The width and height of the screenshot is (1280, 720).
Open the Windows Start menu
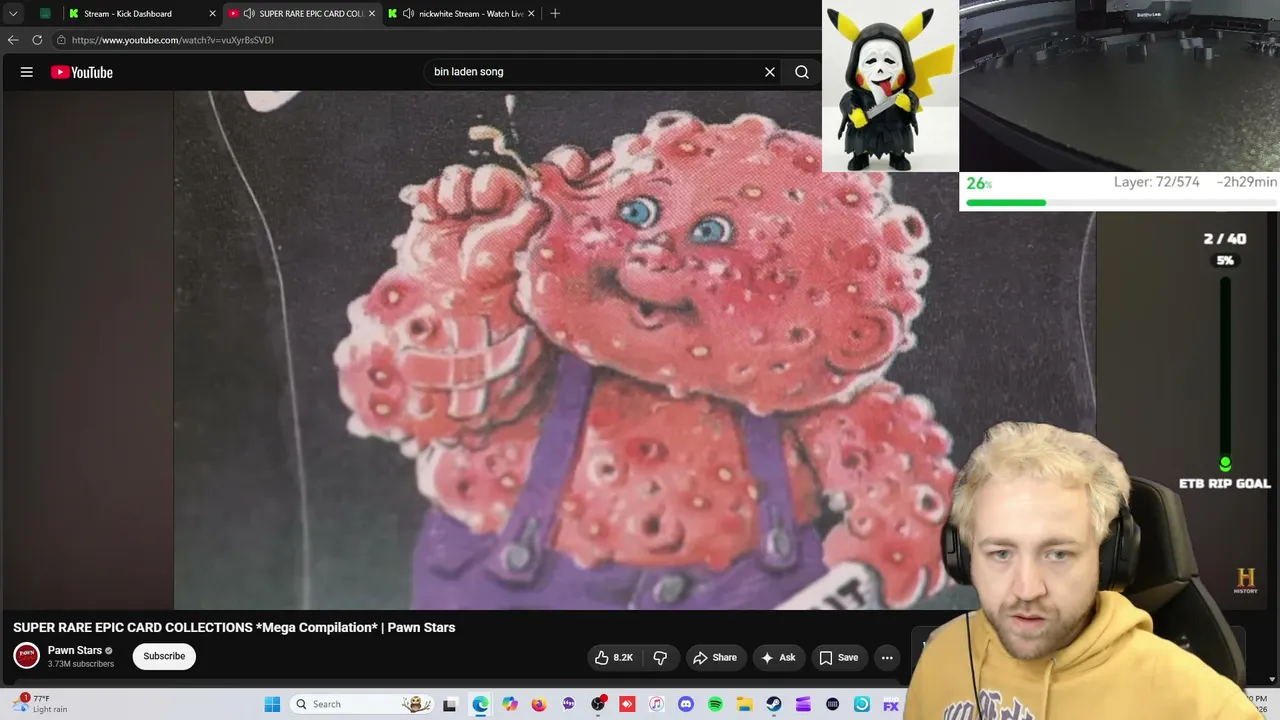pyautogui.click(x=272, y=704)
